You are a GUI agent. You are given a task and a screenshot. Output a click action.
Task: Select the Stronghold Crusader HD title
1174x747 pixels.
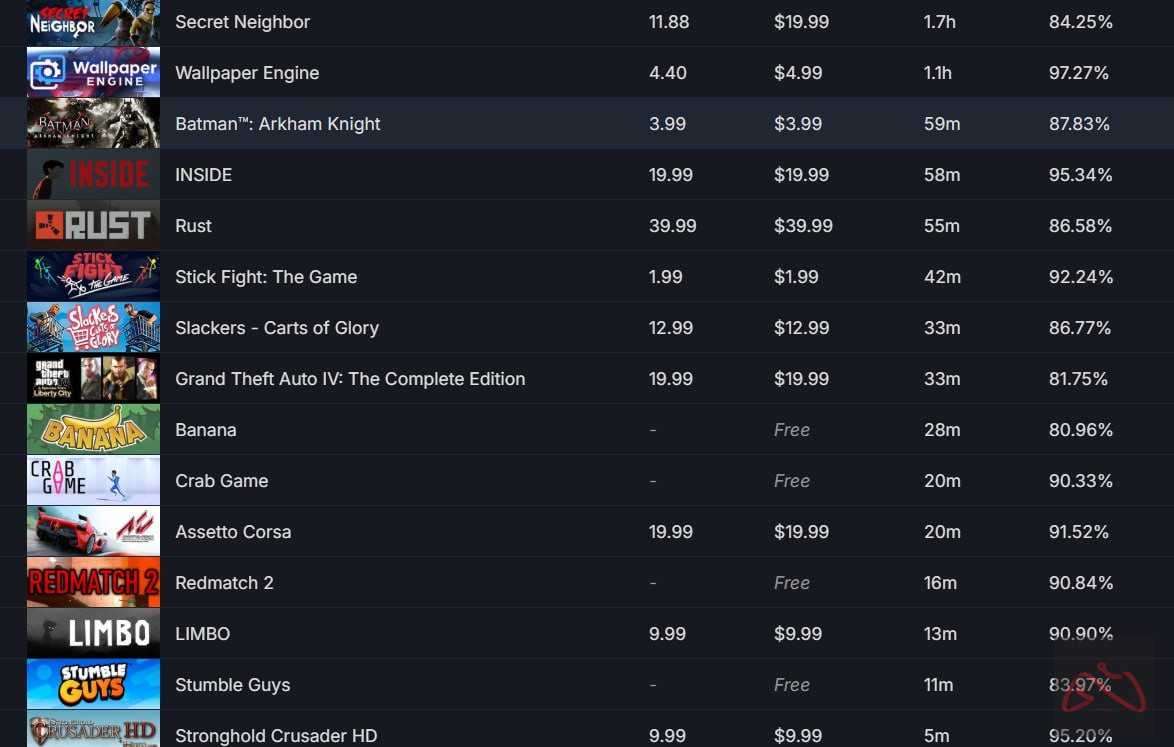pos(276,736)
